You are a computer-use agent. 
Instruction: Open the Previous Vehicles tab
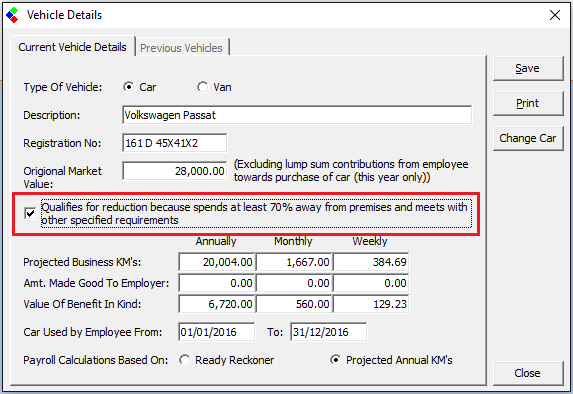181,48
